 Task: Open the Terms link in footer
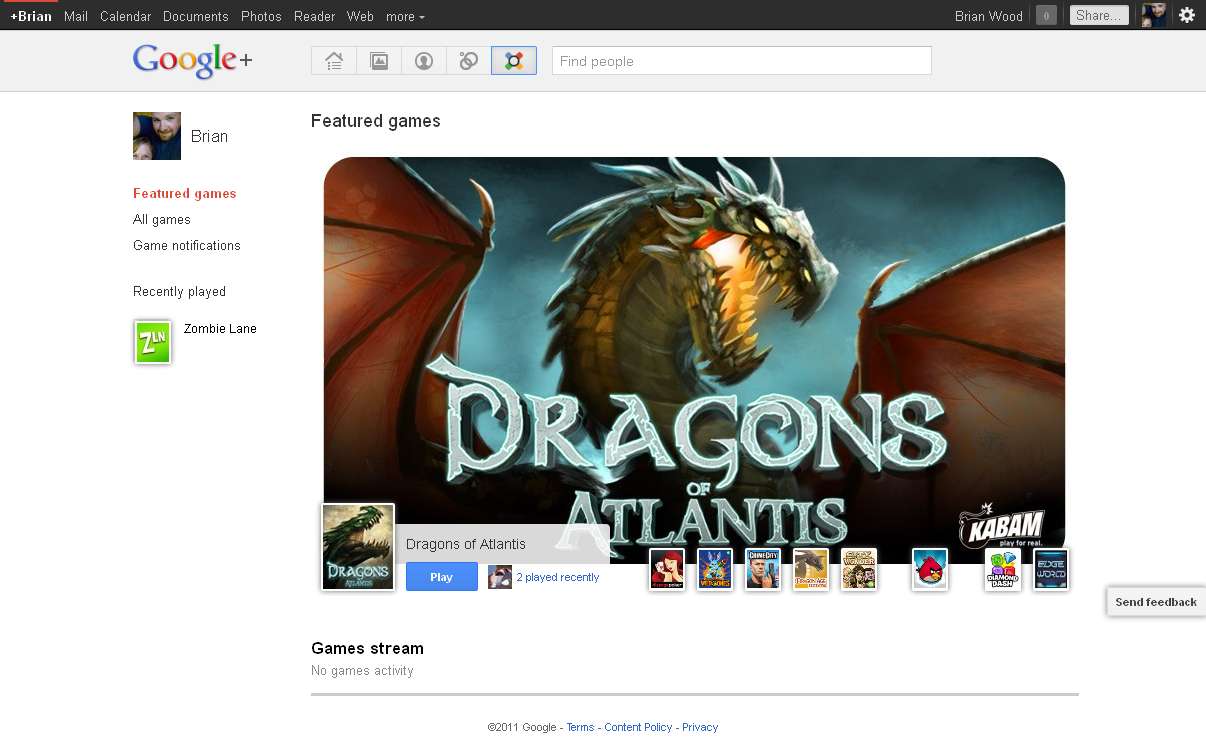tap(580, 727)
